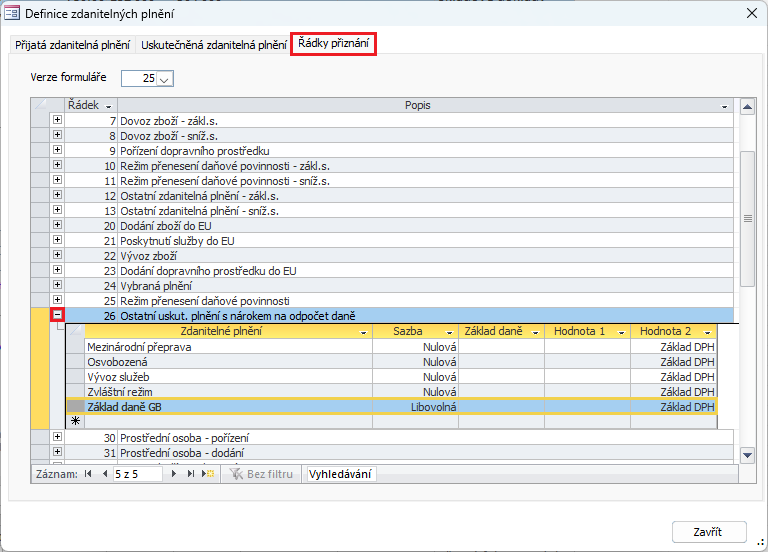Go to previous record arrow
Viewport: 768px width, 552px height.
(105, 474)
